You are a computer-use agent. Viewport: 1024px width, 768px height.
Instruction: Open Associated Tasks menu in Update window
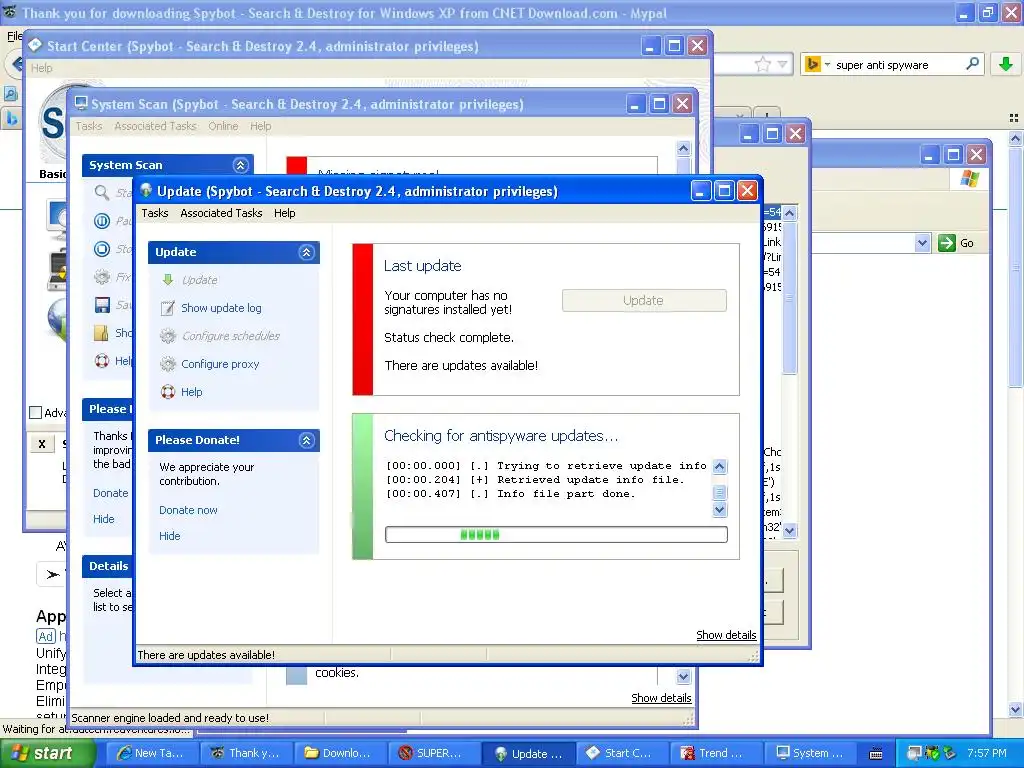(221, 213)
